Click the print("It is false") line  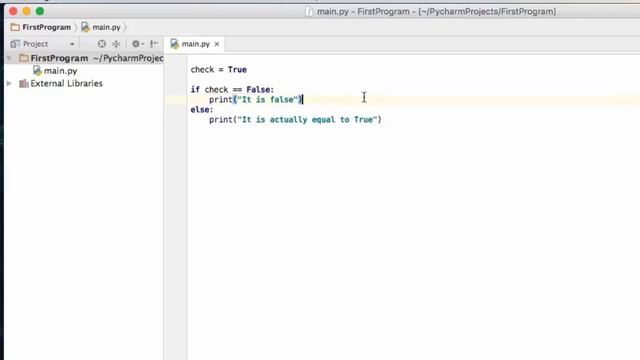pyautogui.click(x=256, y=100)
